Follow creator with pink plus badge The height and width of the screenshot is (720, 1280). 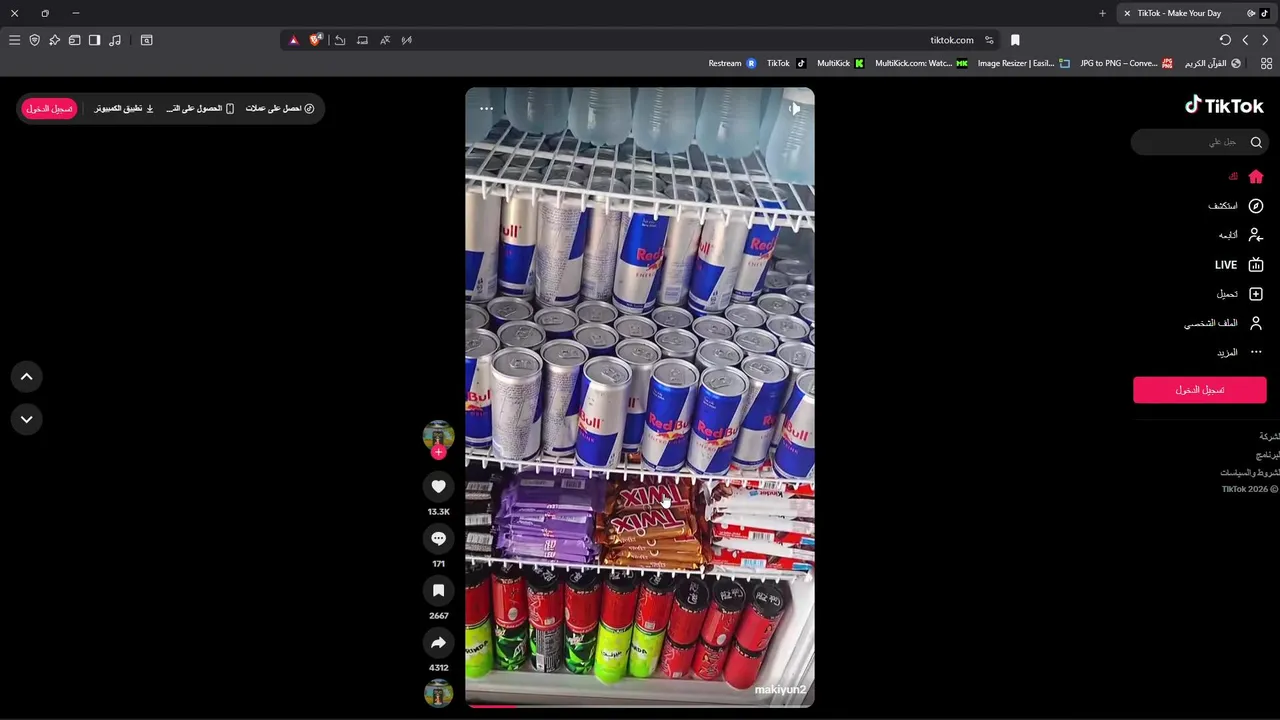[x=438, y=452]
